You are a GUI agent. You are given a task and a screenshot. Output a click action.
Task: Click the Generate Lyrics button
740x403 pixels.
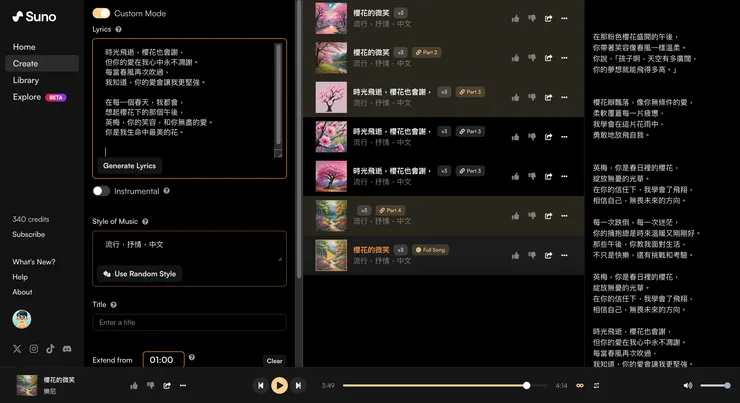click(129, 166)
